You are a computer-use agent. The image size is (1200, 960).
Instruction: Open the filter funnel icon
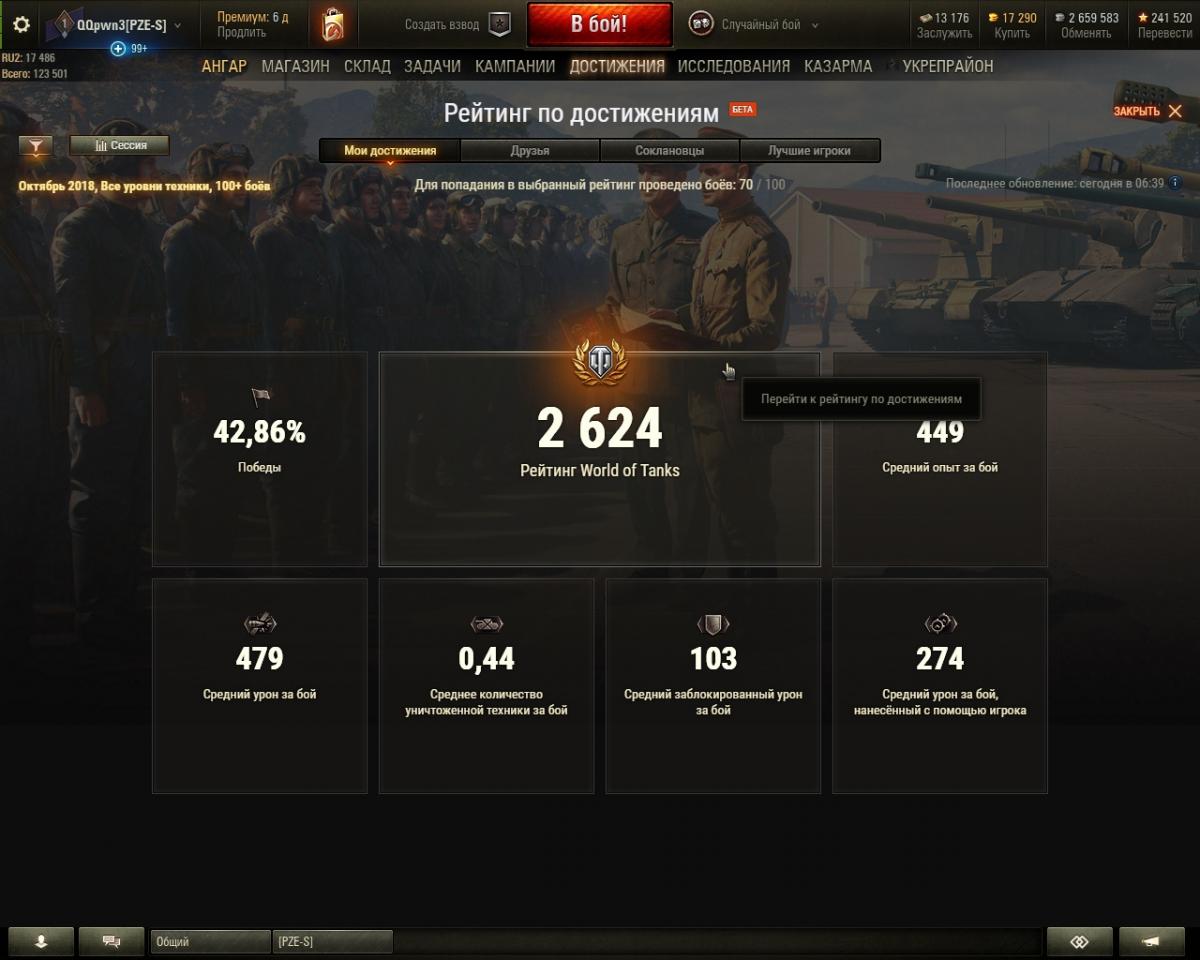(36, 146)
